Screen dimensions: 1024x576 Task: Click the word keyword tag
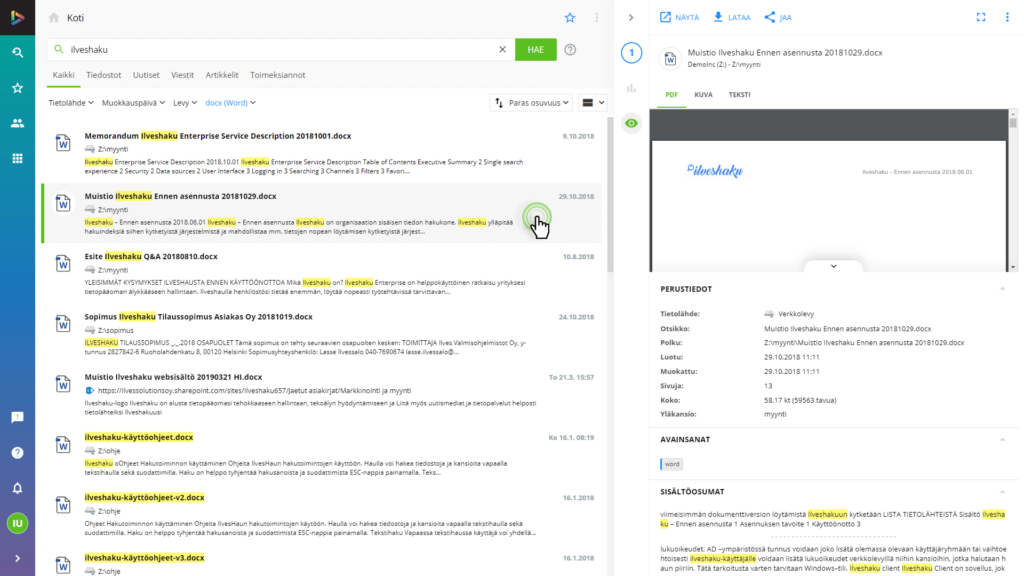[x=671, y=464]
